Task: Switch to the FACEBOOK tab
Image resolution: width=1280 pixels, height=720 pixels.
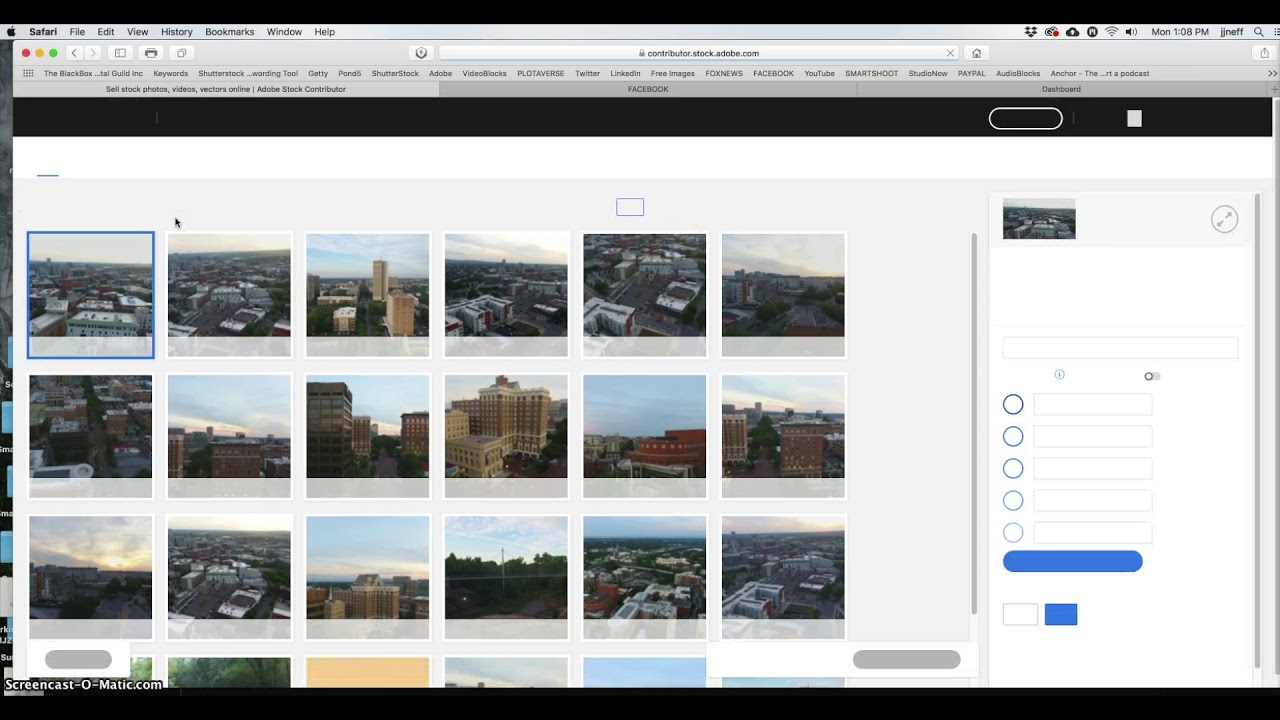Action: (x=648, y=89)
